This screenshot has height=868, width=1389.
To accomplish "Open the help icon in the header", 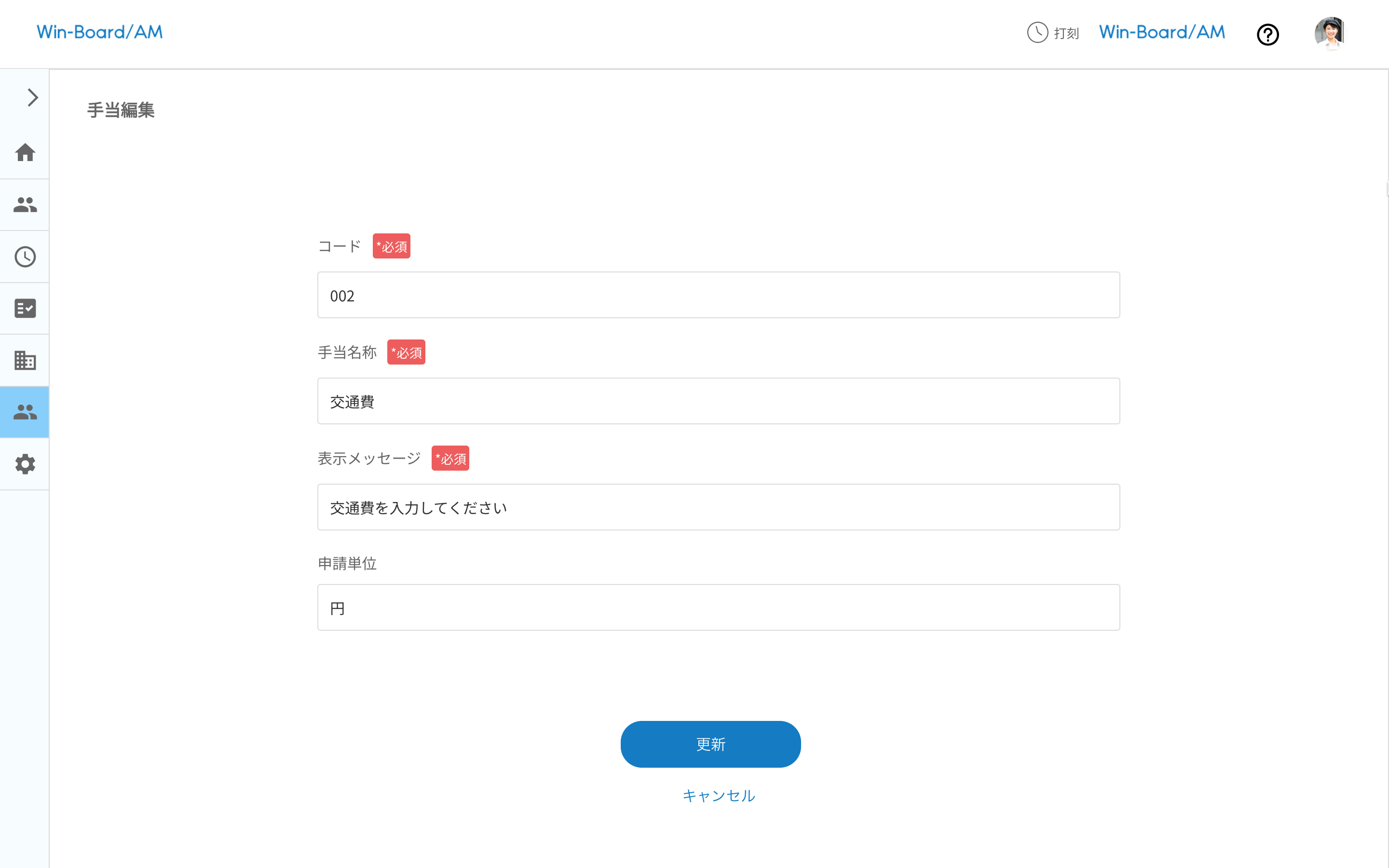I will [1268, 35].
